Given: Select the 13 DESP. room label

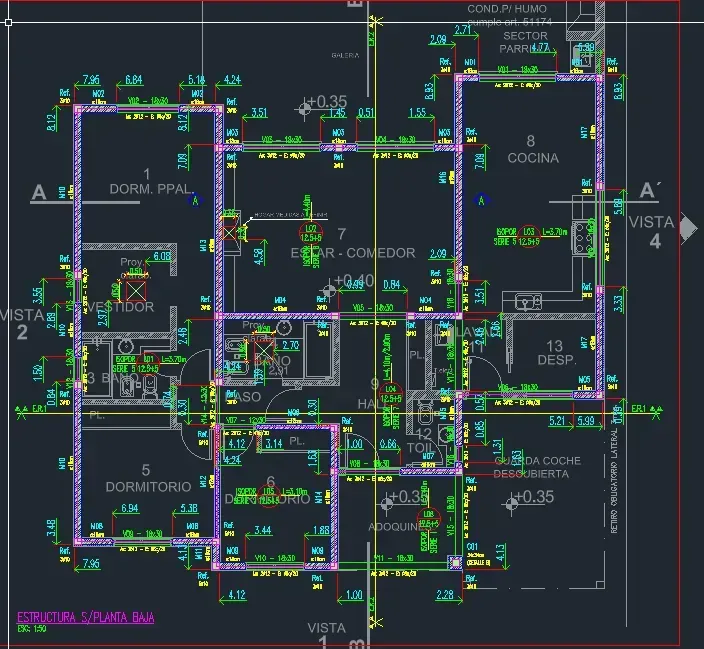Looking at the screenshot, I should pos(556,353).
